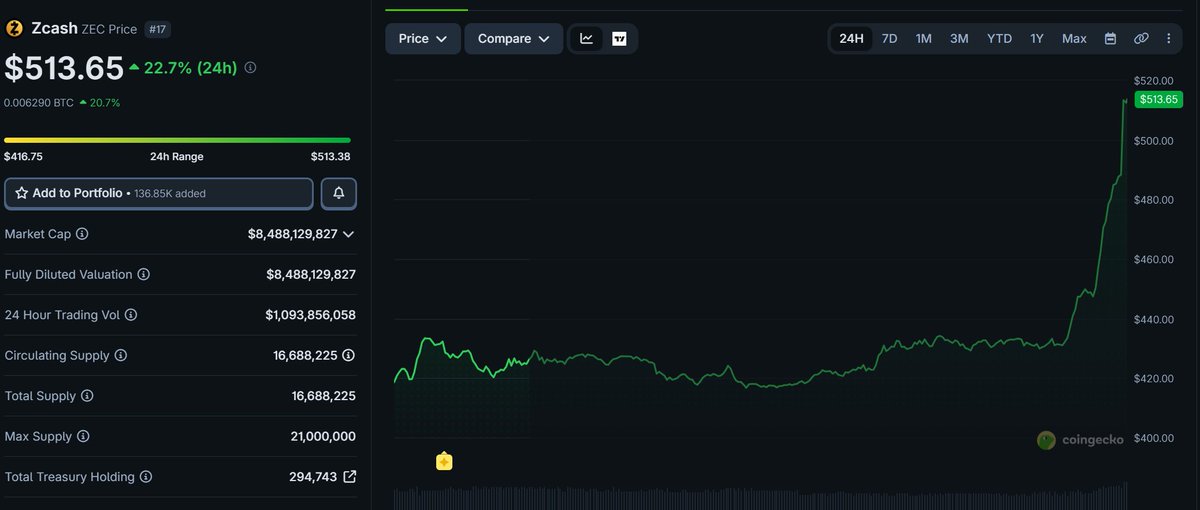Image resolution: width=1200 pixels, height=510 pixels.
Task: Click Add to Portfolio button
Action: coord(159,193)
